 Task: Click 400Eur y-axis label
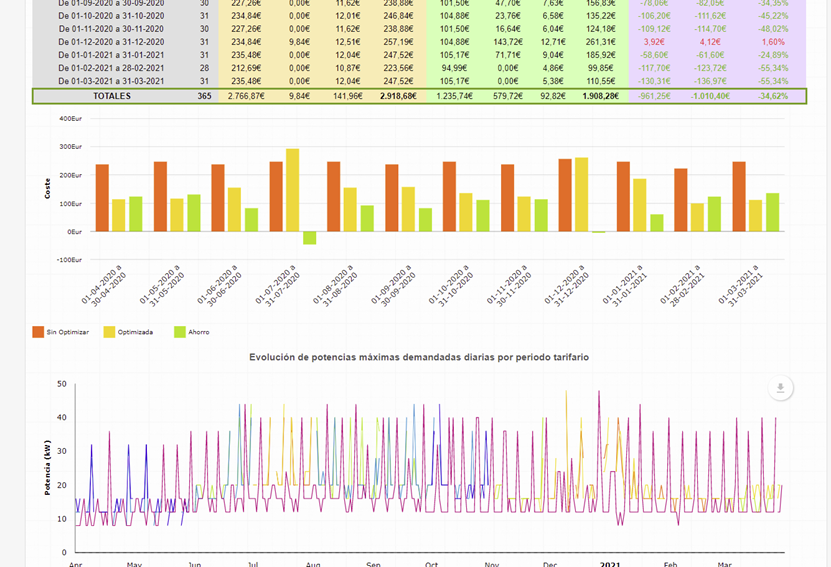[x=70, y=119]
